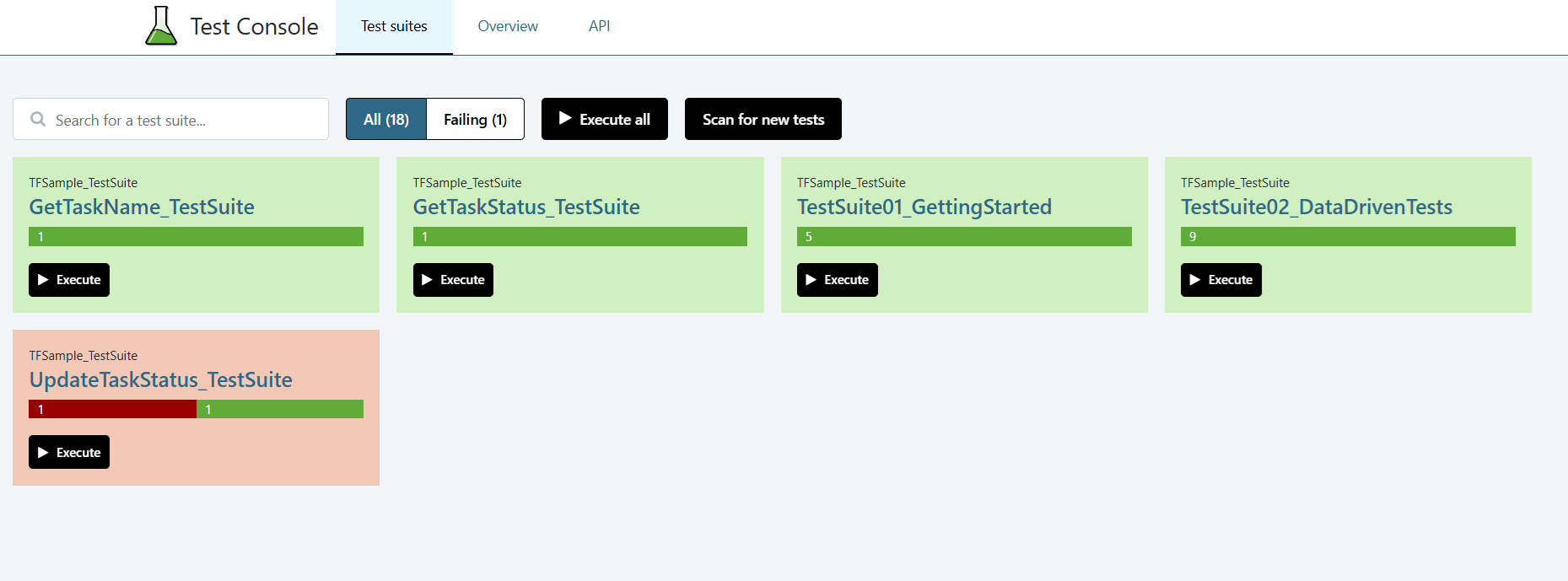The image size is (1568, 581).
Task: Open the GetTaskName_TestSuite link
Action: (142, 207)
